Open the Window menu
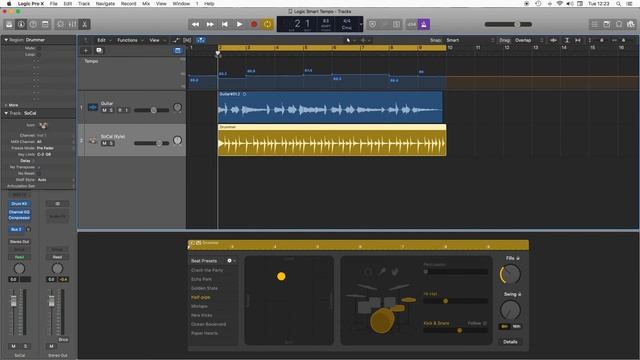The width and height of the screenshot is (640, 360). 181,4
